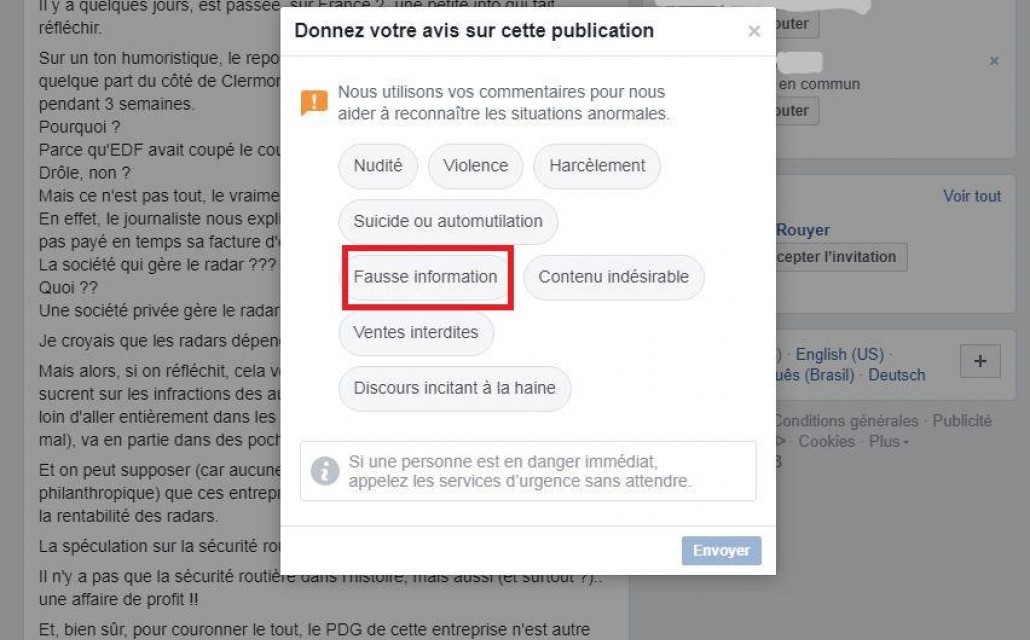The height and width of the screenshot is (640, 1030).
Task: Choose Contenu indésirable
Action: click(614, 277)
